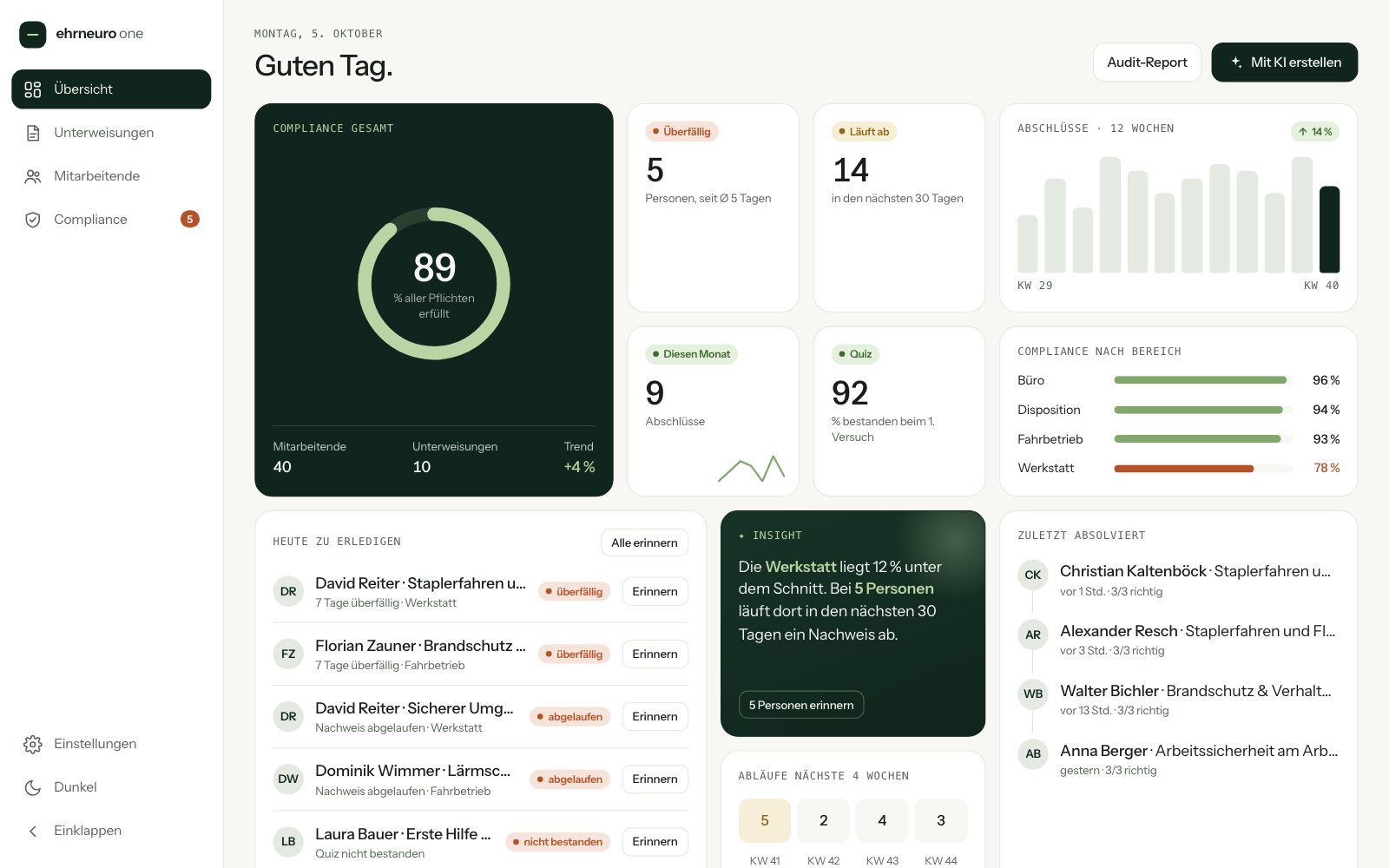Click the dark KW 40 bar in Abschlüsse chart
1389x868 pixels.
click(1329, 229)
